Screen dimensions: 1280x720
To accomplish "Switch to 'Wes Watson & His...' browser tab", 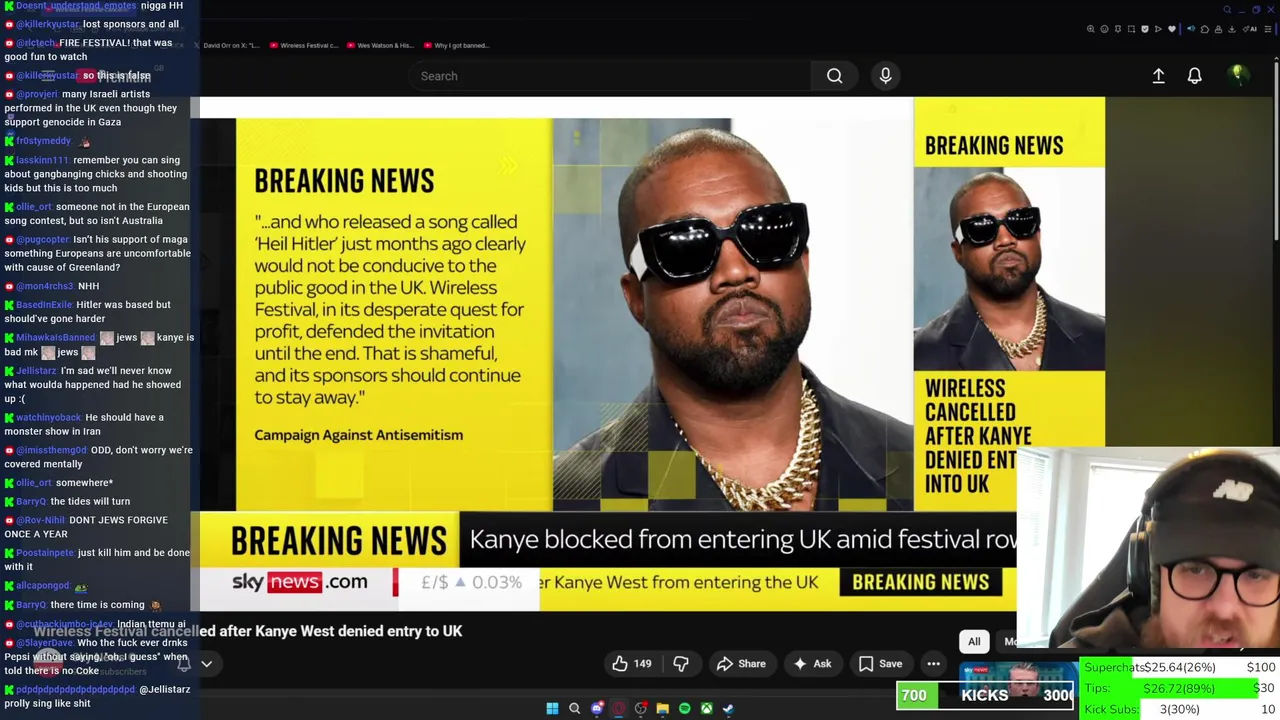I will click(x=380, y=45).
